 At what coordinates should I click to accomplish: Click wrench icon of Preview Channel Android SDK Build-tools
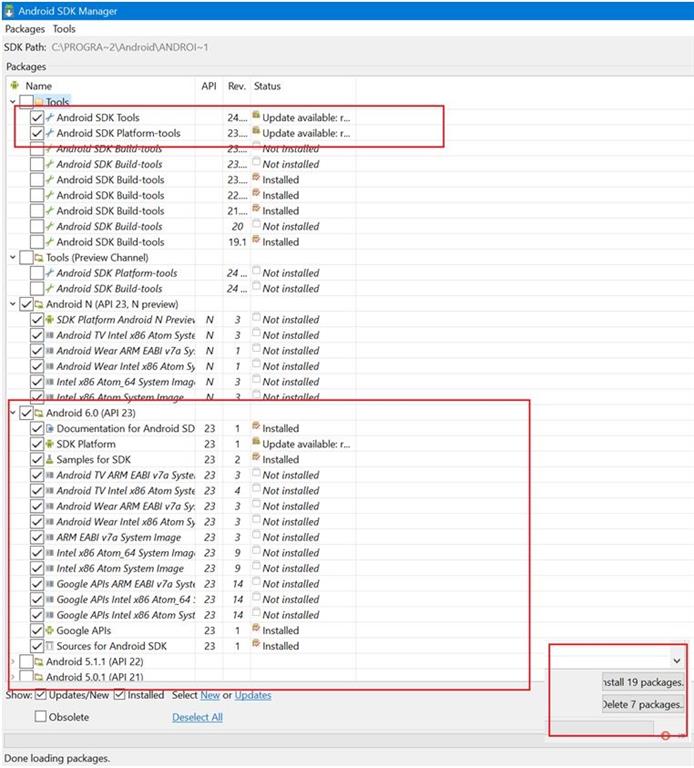pyautogui.click(x=49, y=288)
